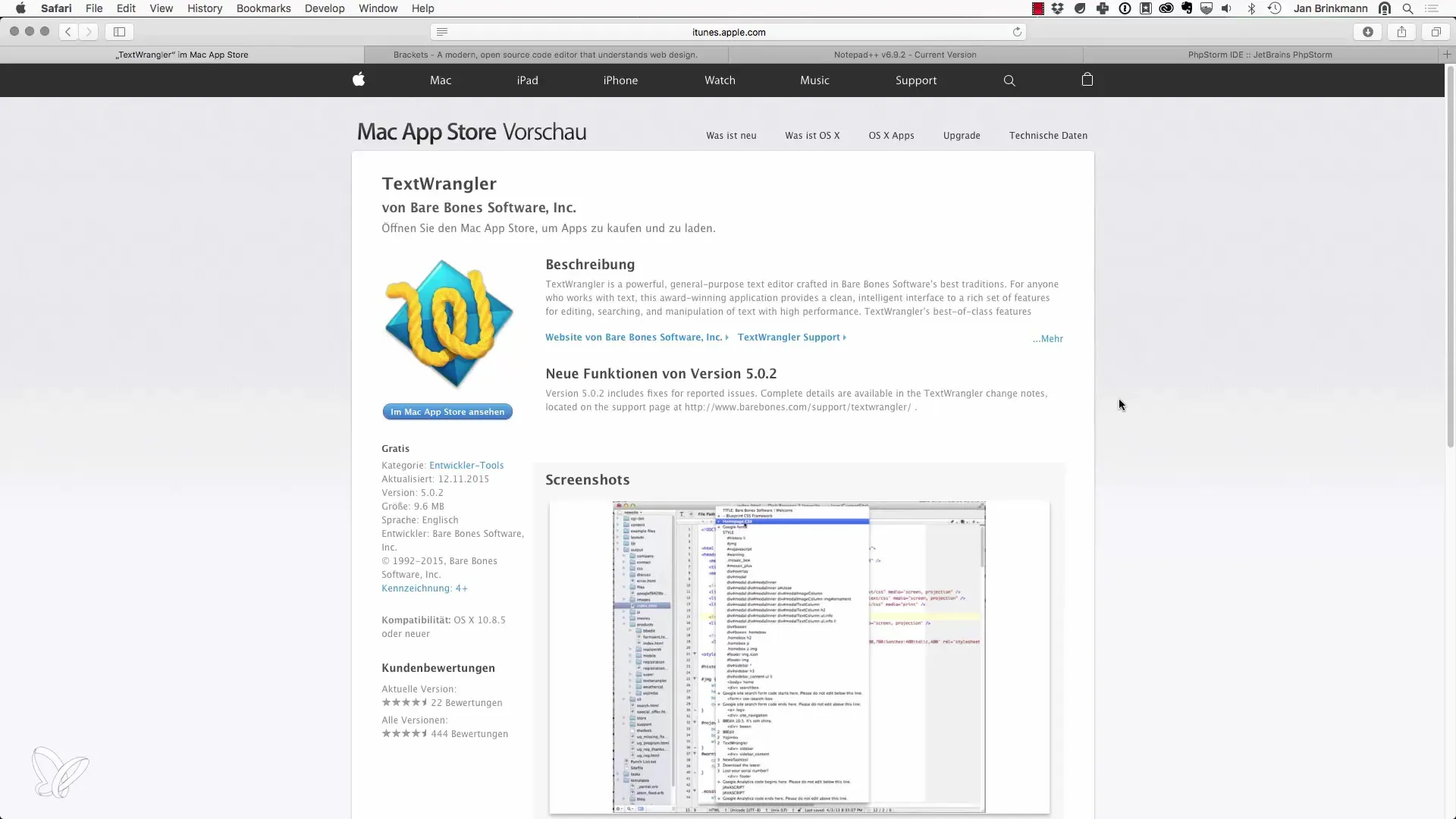Image resolution: width=1456 pixels, height=819 pixels.
Task: Go to Mac in site navigation
Action: (441, 80)
